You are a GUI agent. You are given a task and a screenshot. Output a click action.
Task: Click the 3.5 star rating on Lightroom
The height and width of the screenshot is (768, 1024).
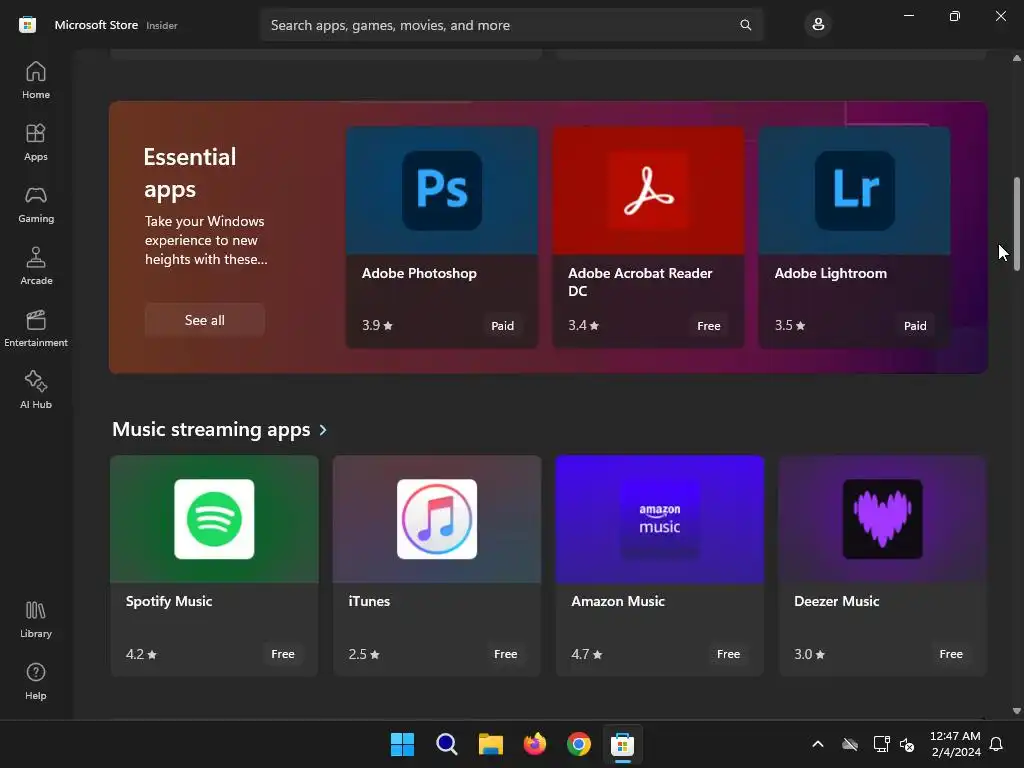pos(790,325)
